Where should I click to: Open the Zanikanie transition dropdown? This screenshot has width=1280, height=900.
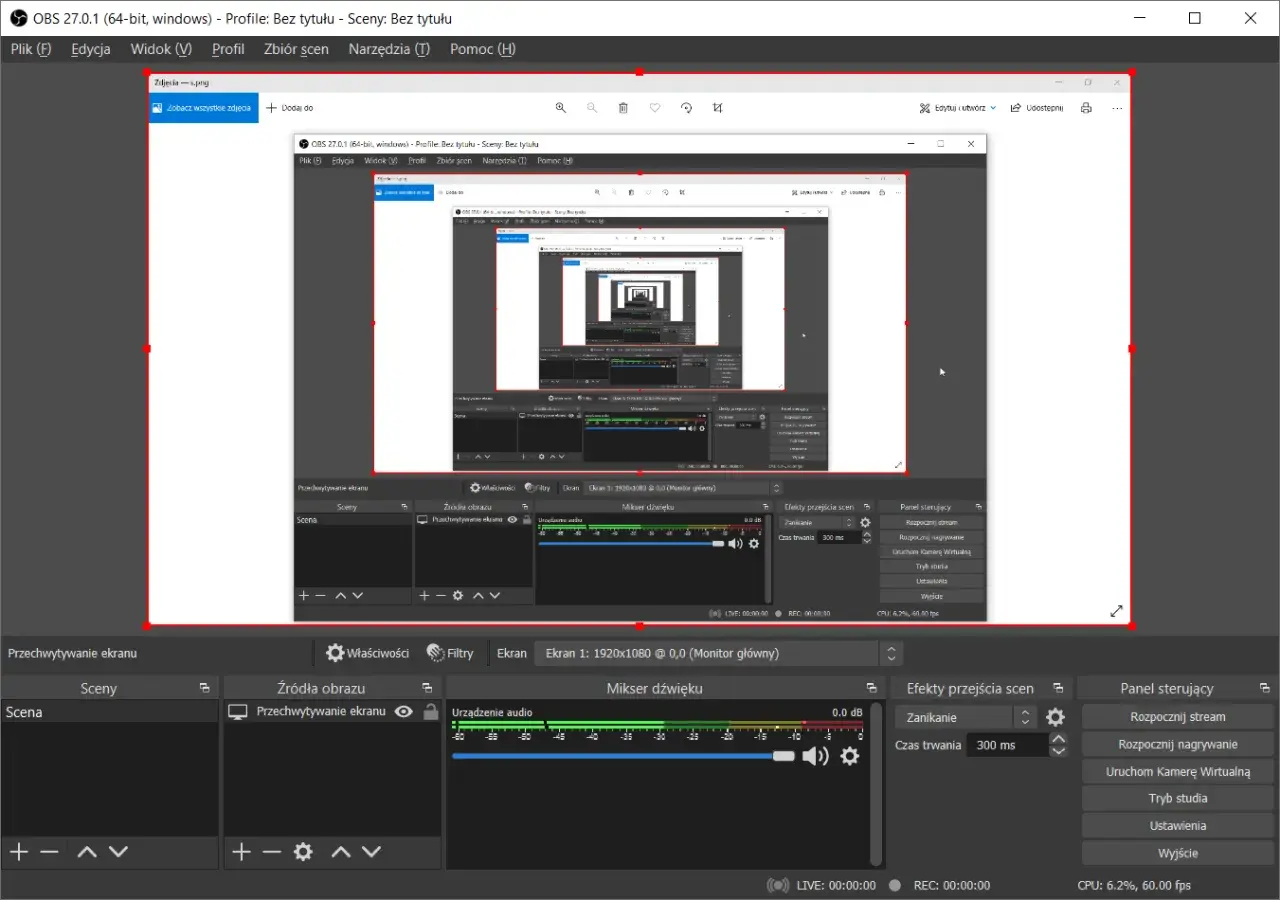click(965, 717)
